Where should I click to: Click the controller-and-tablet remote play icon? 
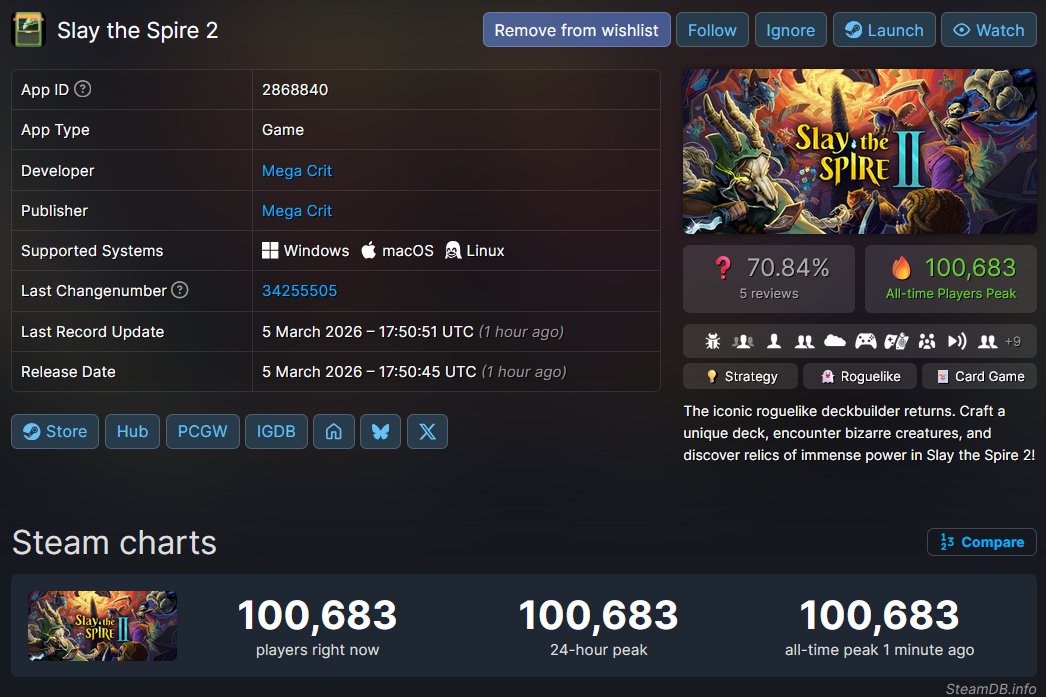(896, 341)
